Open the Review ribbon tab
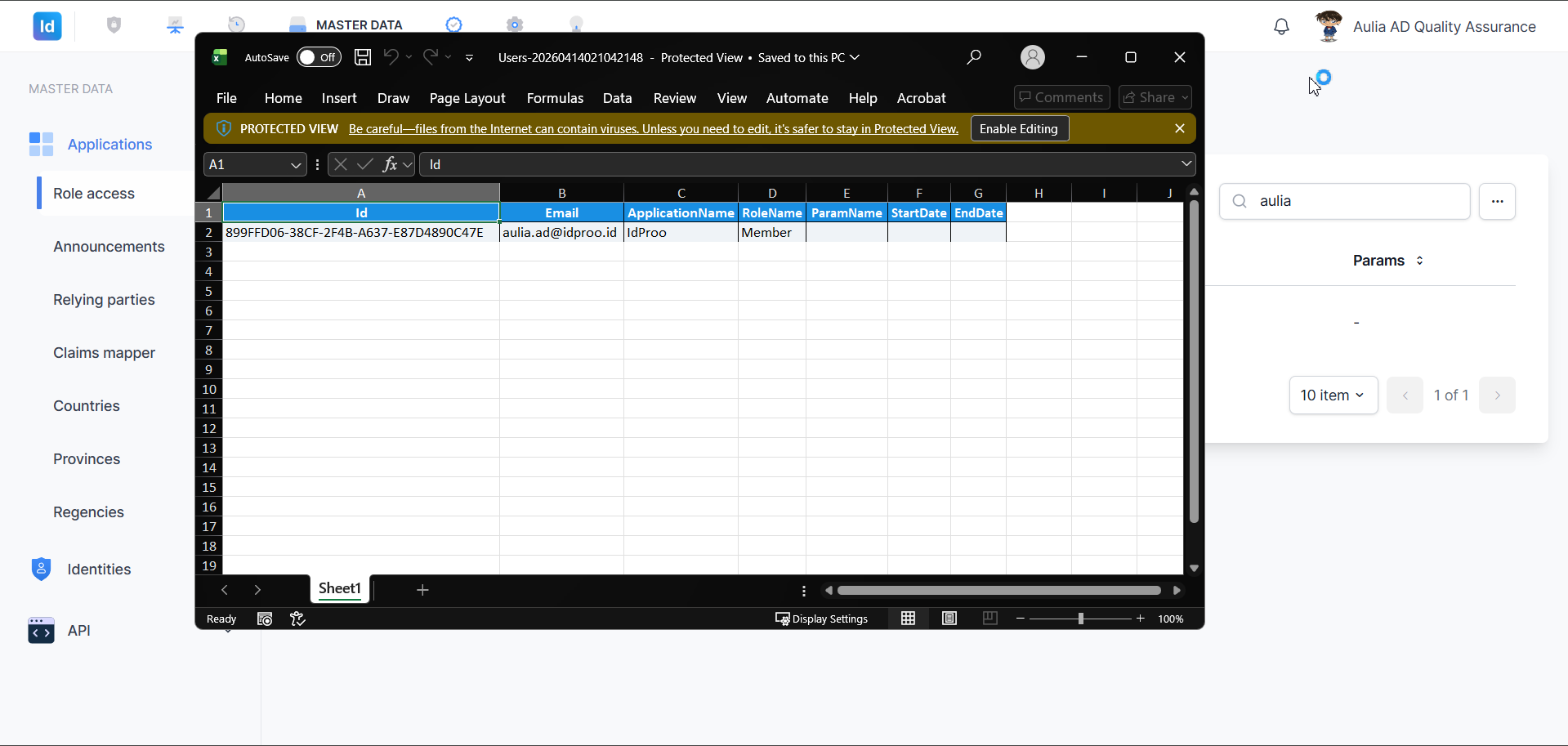1568x746 pixels. [x=674, y=98]
